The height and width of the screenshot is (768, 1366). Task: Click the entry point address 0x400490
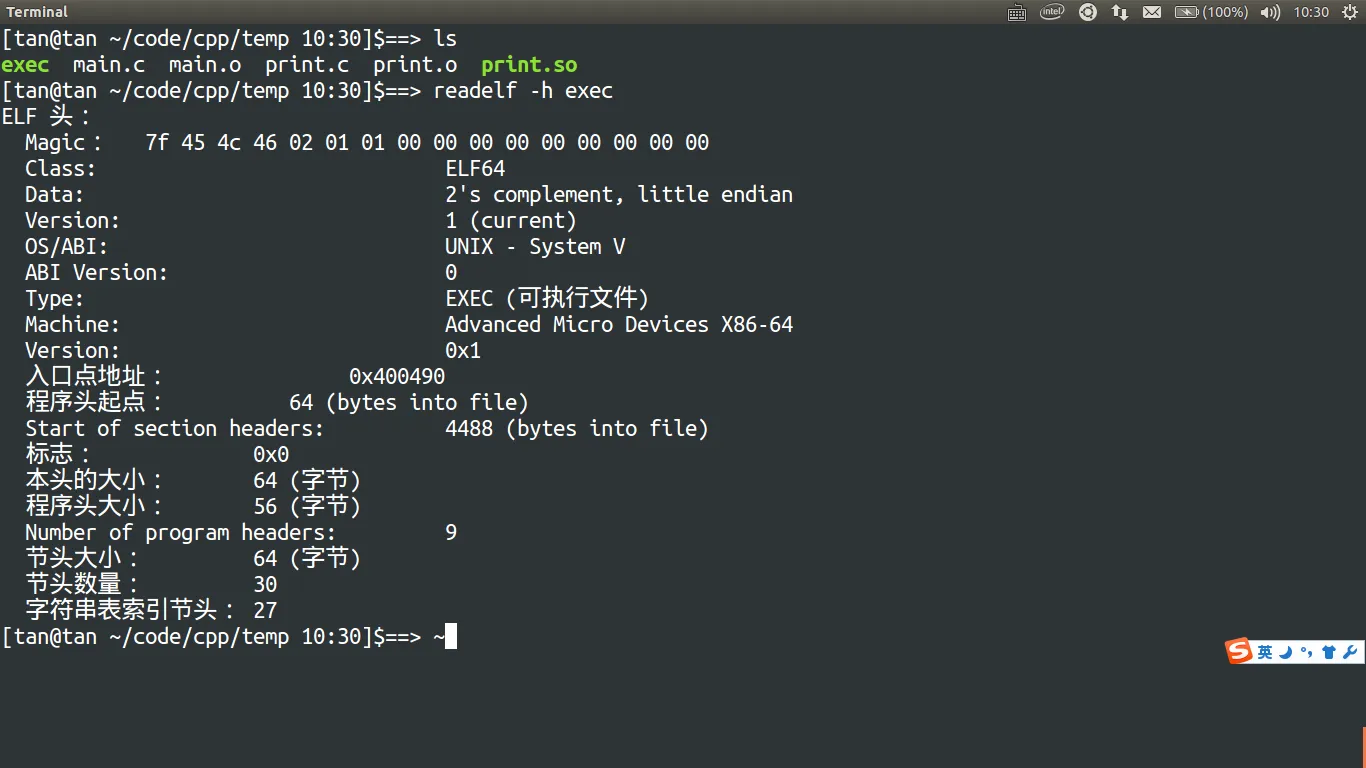pyautogui.click(x=397, y=377)
